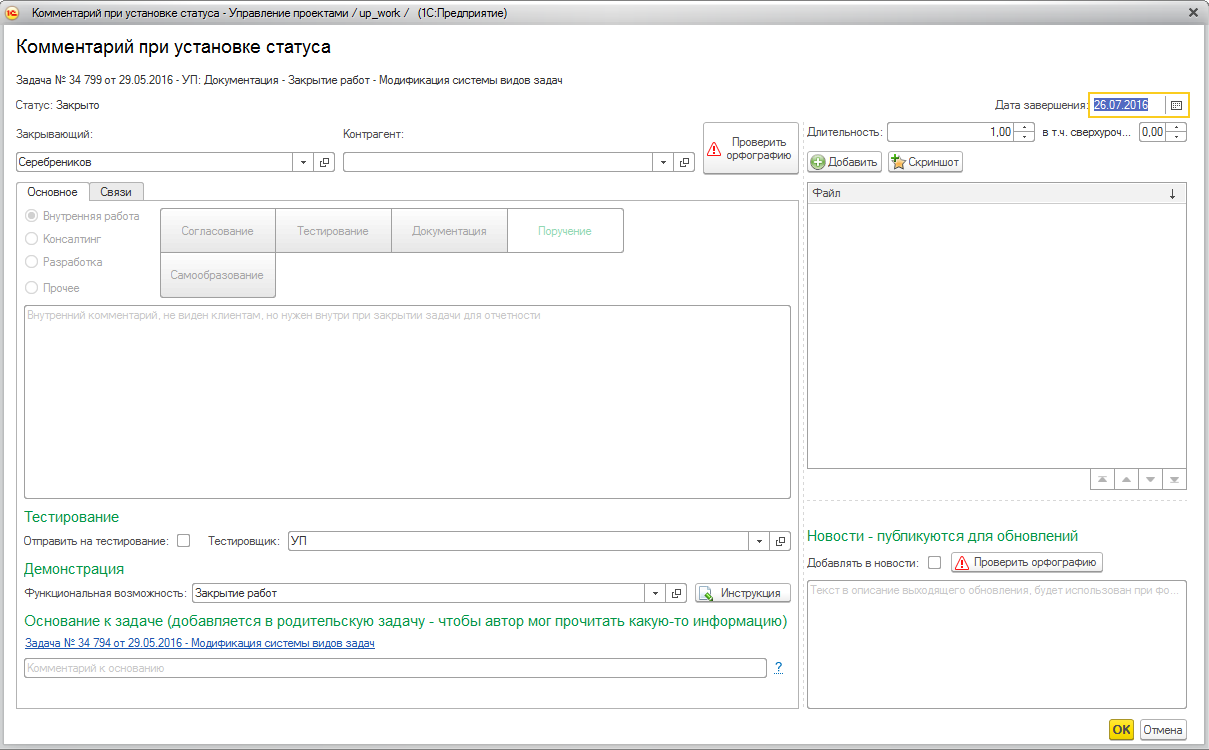Viewport: 1209px width, 750px height.
Task: Open parent task № 34 794 link
Action: click(200, 643)
